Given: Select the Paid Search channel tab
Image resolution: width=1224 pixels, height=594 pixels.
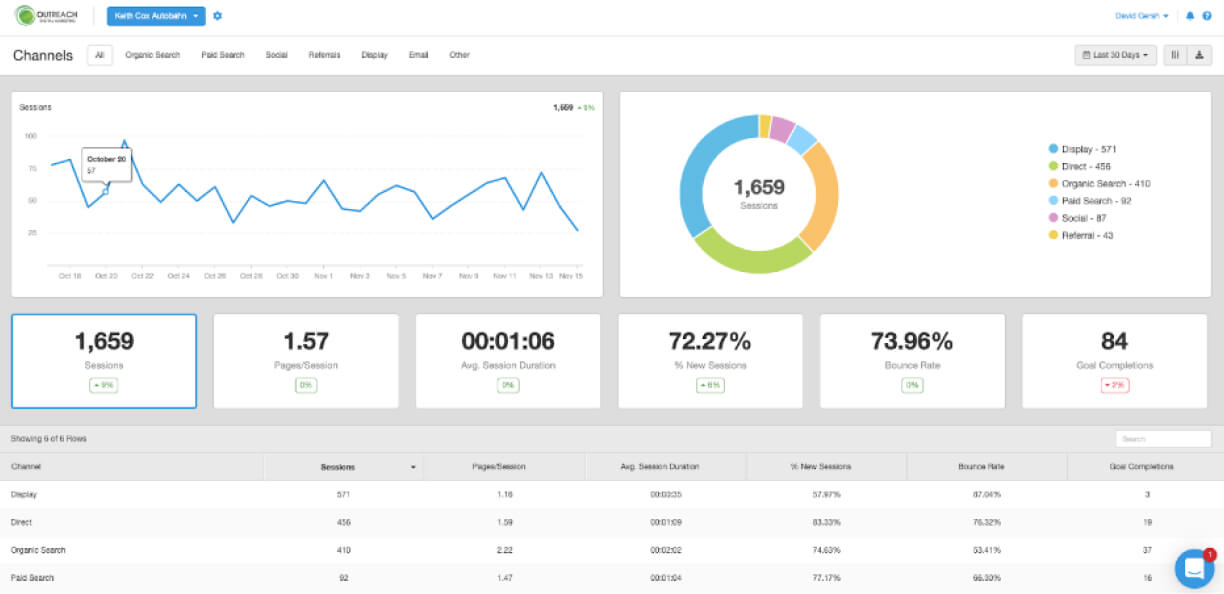Looking at the screenshot, I should pyautogui.click(x=223, y=55).
